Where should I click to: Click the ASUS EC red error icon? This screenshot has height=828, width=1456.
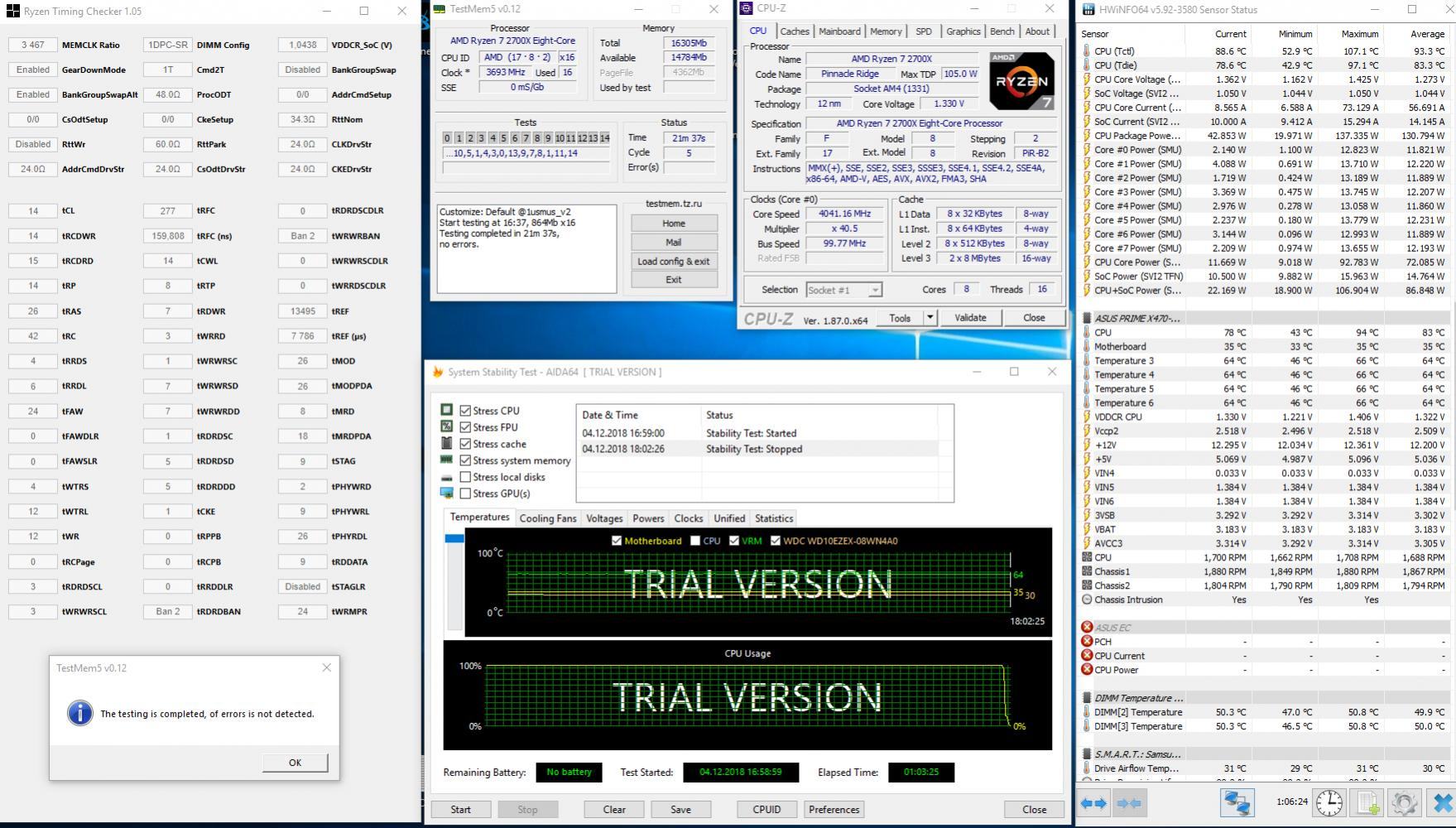[1087, 627]
